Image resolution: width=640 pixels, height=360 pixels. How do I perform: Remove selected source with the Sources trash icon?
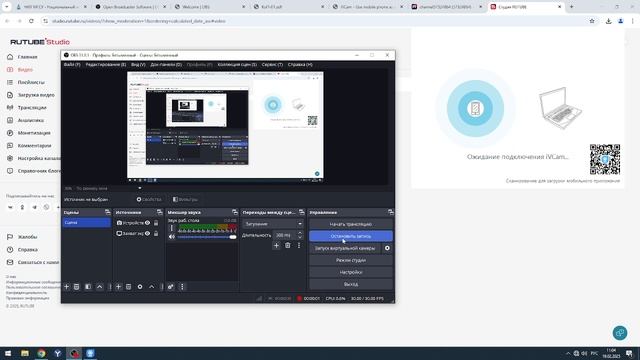[129, 287]
